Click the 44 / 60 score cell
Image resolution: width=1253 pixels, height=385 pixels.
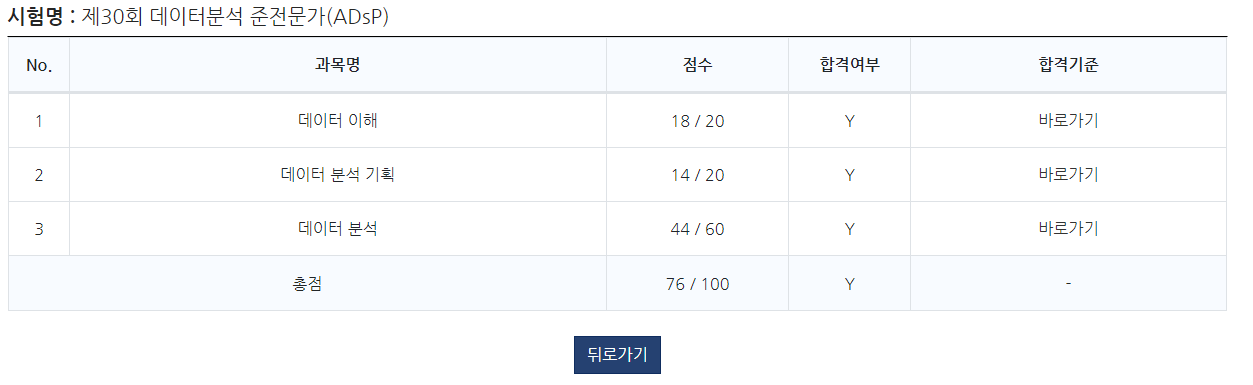[697, 229]
